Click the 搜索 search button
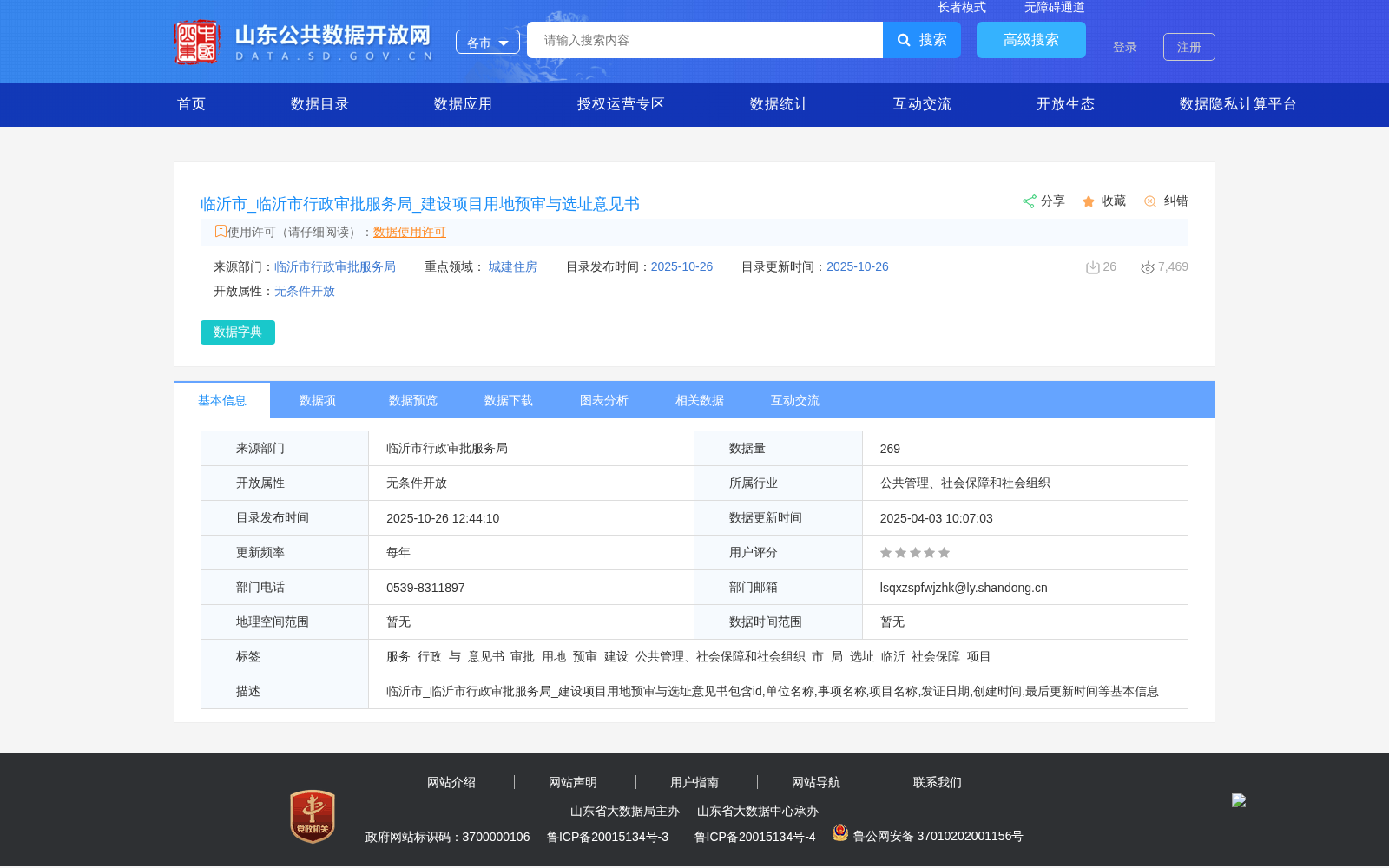 (922, 40)
